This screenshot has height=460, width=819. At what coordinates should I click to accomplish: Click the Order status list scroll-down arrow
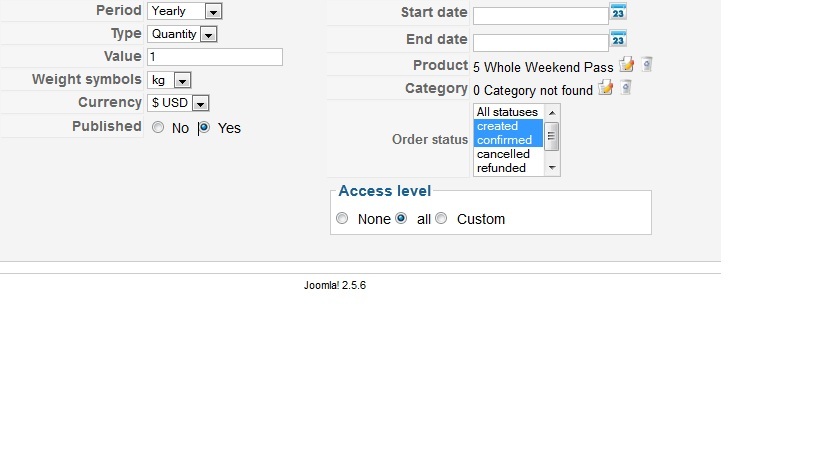point(552,168)
